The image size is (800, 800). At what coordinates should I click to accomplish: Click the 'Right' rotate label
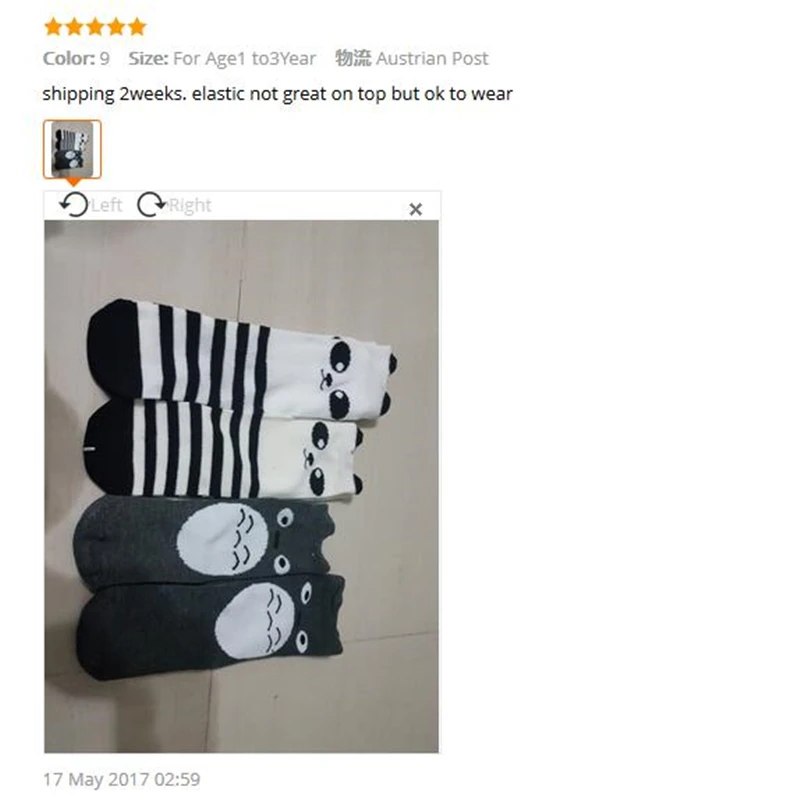[189, 205]
